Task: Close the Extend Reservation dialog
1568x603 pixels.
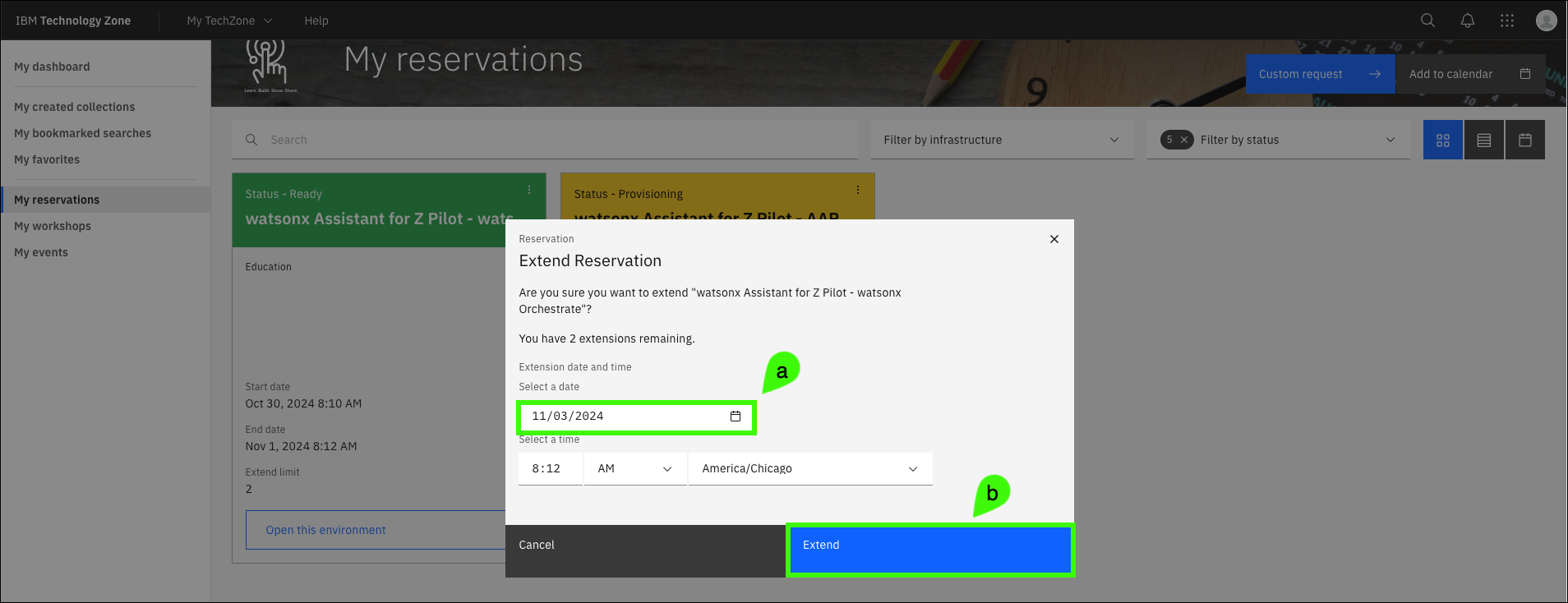Action: click(x=1054, y=239)
